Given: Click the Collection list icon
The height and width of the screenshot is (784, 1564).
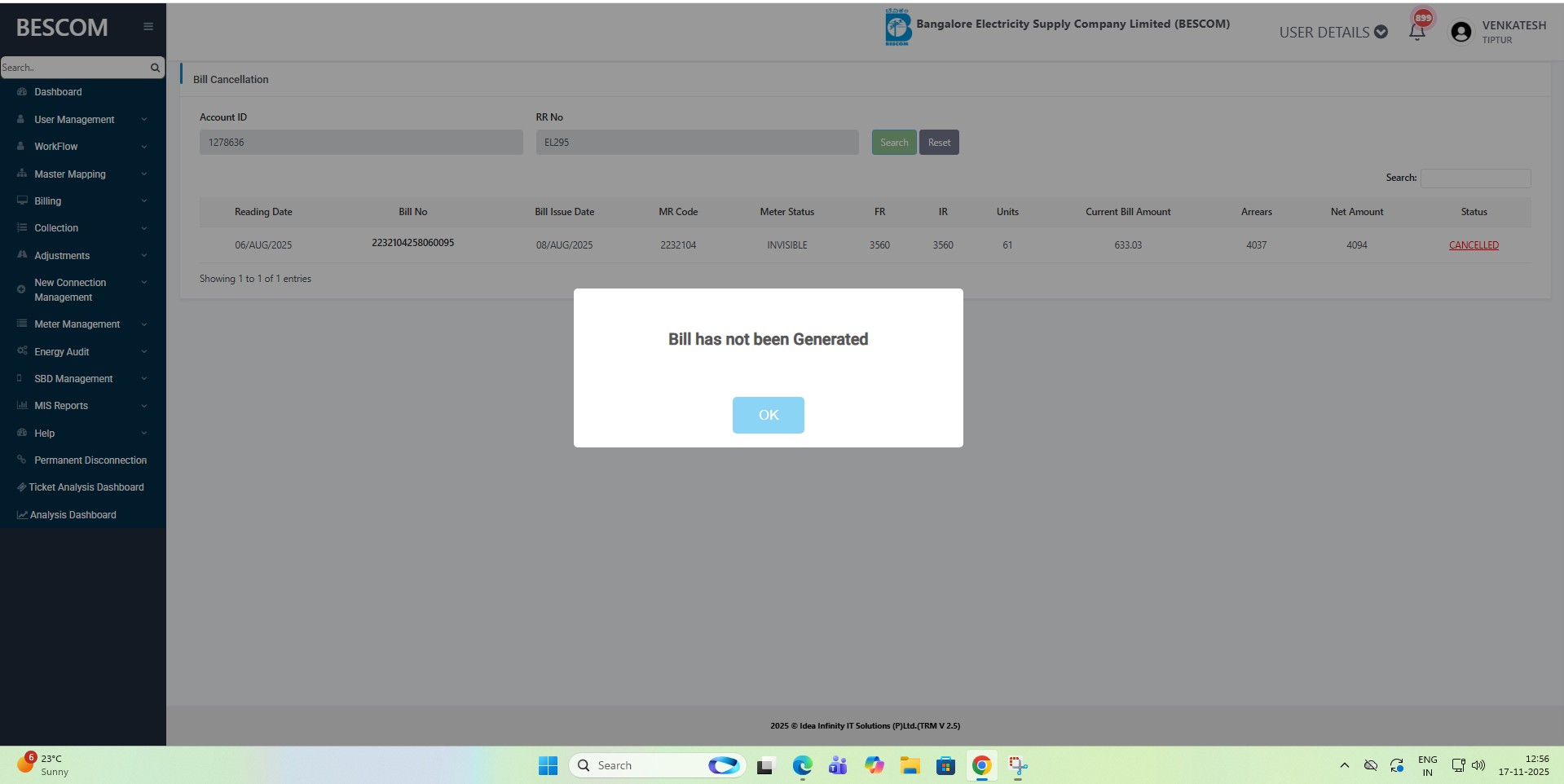Looking at the screenshot, I should (22, 228).
